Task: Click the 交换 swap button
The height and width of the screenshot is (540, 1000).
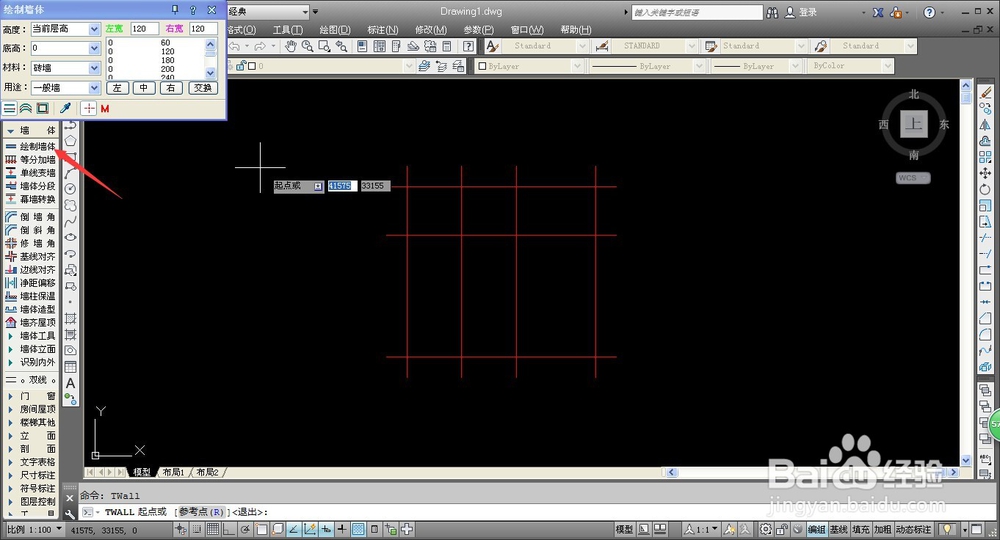Action: 203,88
